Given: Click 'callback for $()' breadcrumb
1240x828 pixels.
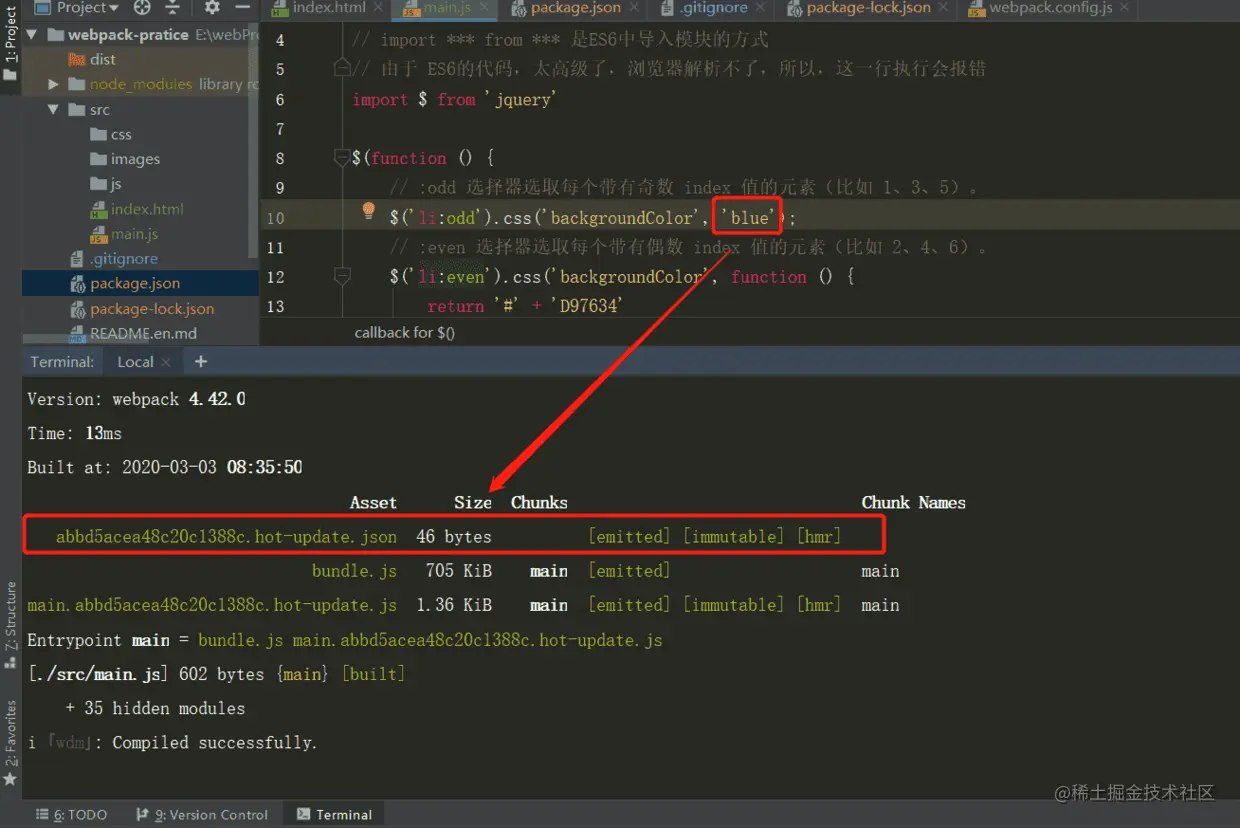Looking at the screenshot, I should point(405,332).
